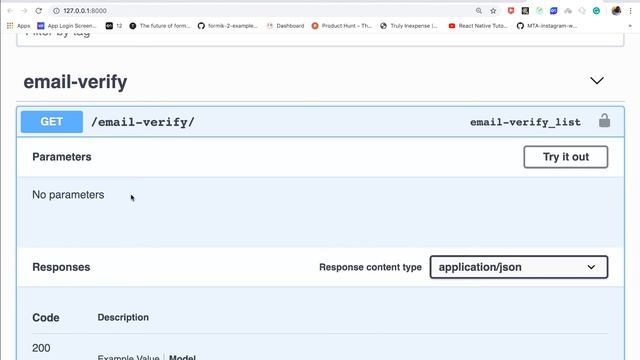This screenshot has width=640, height=360.
Task: Bookmark this page with the star icon
Action: point(493,11)
